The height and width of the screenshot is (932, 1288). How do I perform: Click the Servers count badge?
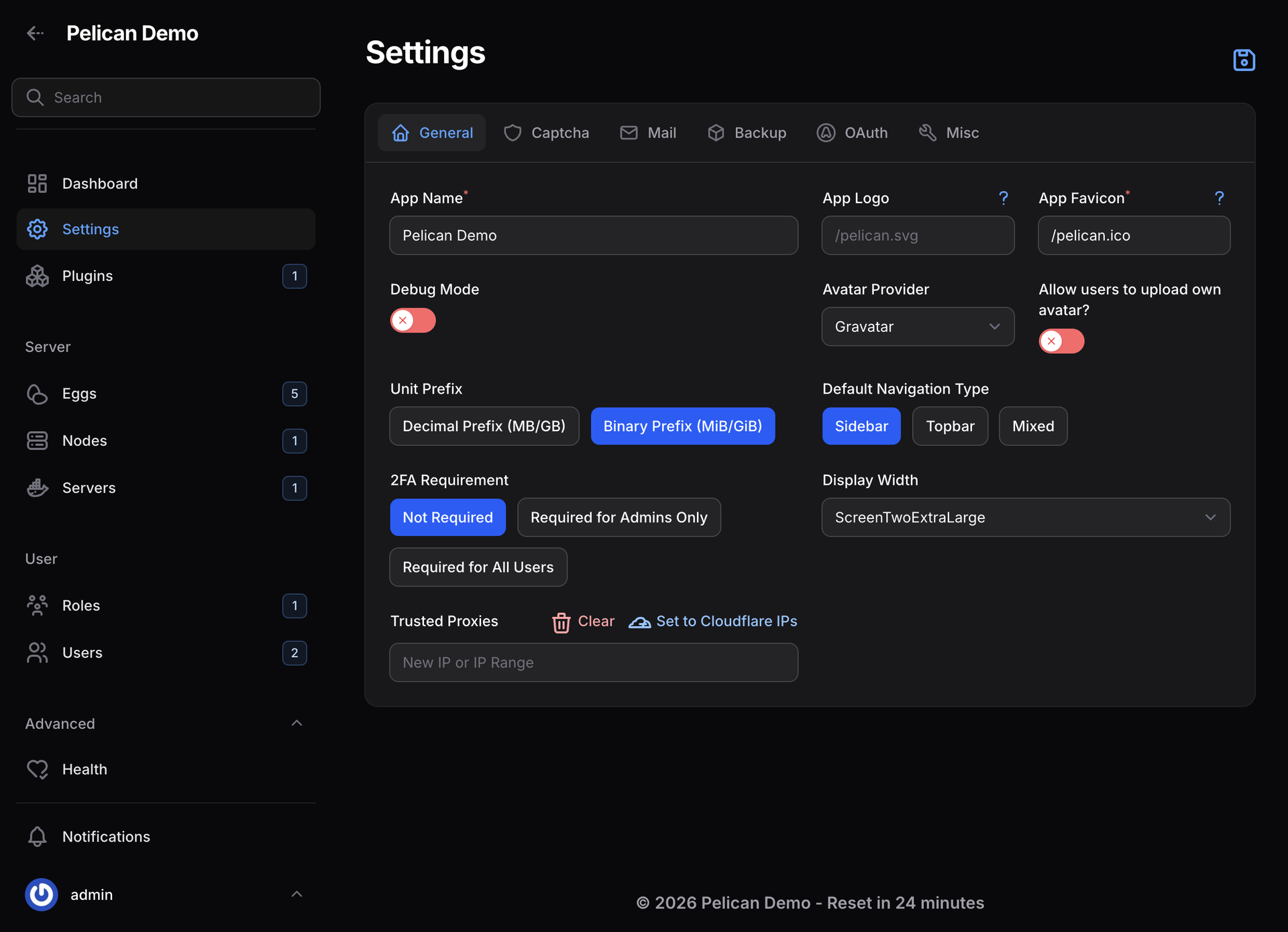(294, 488)
